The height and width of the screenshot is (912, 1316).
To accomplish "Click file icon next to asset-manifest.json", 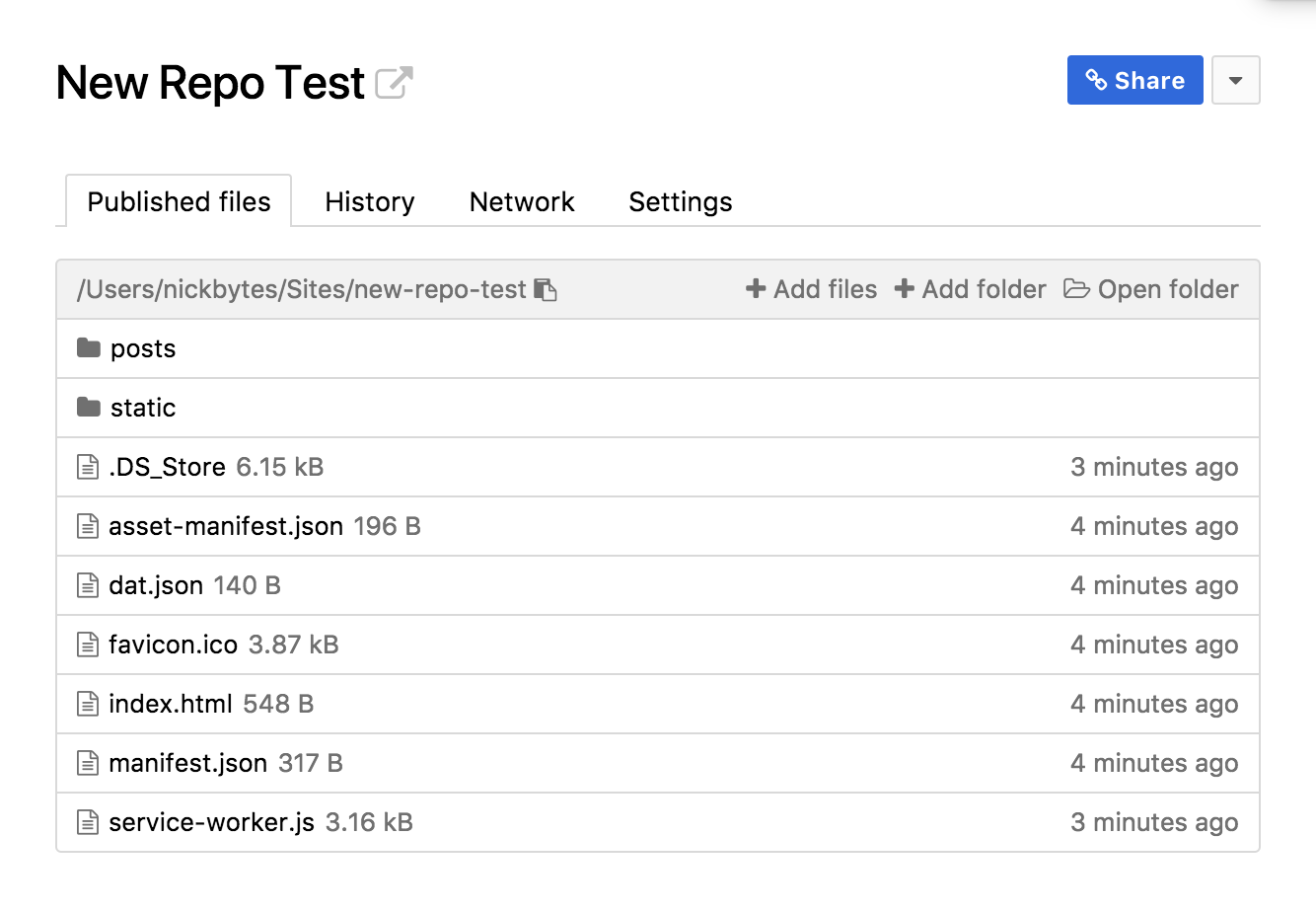I will point(88,526).
